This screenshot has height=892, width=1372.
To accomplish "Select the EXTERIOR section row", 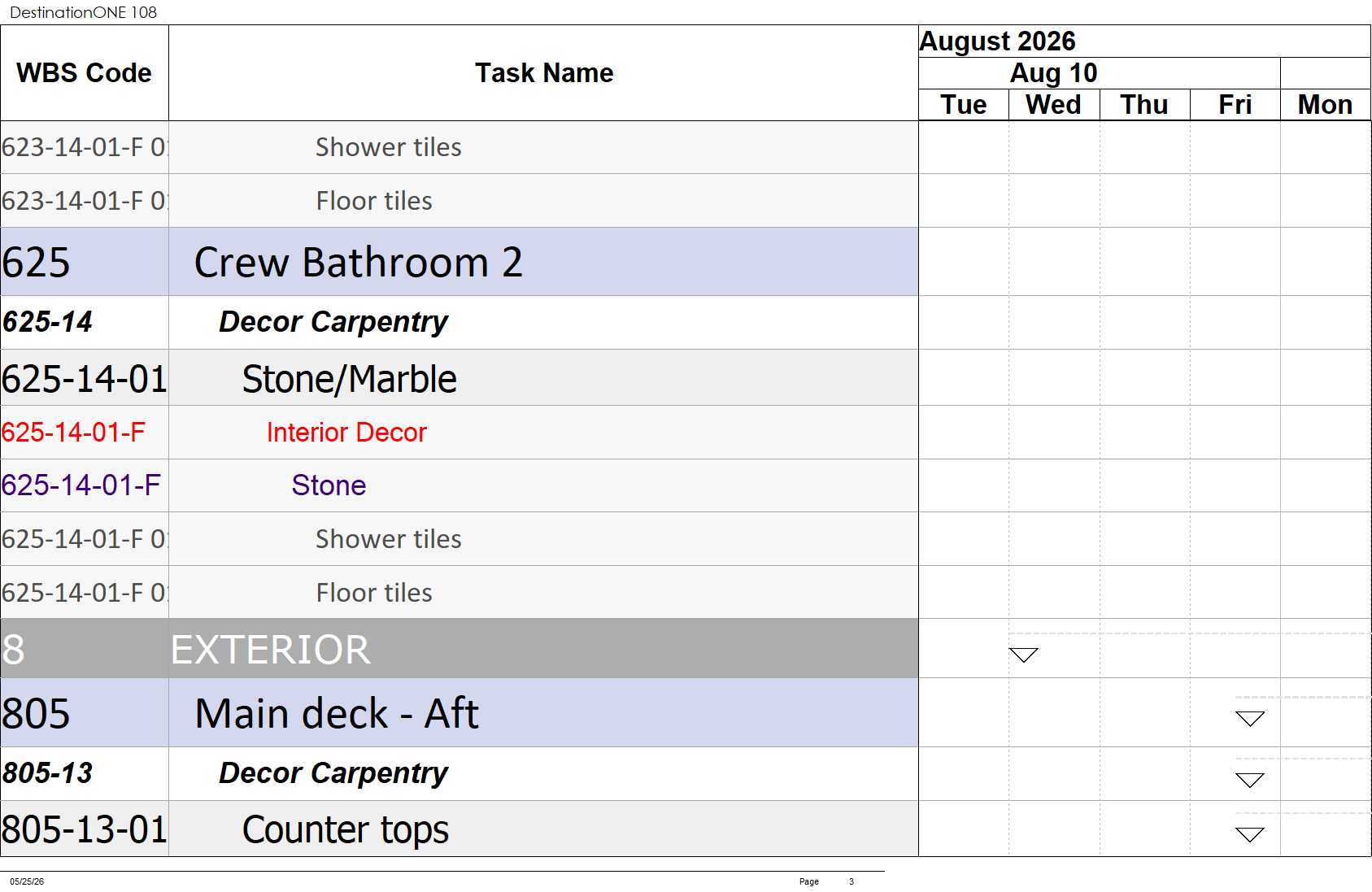I will pos(460,649).
